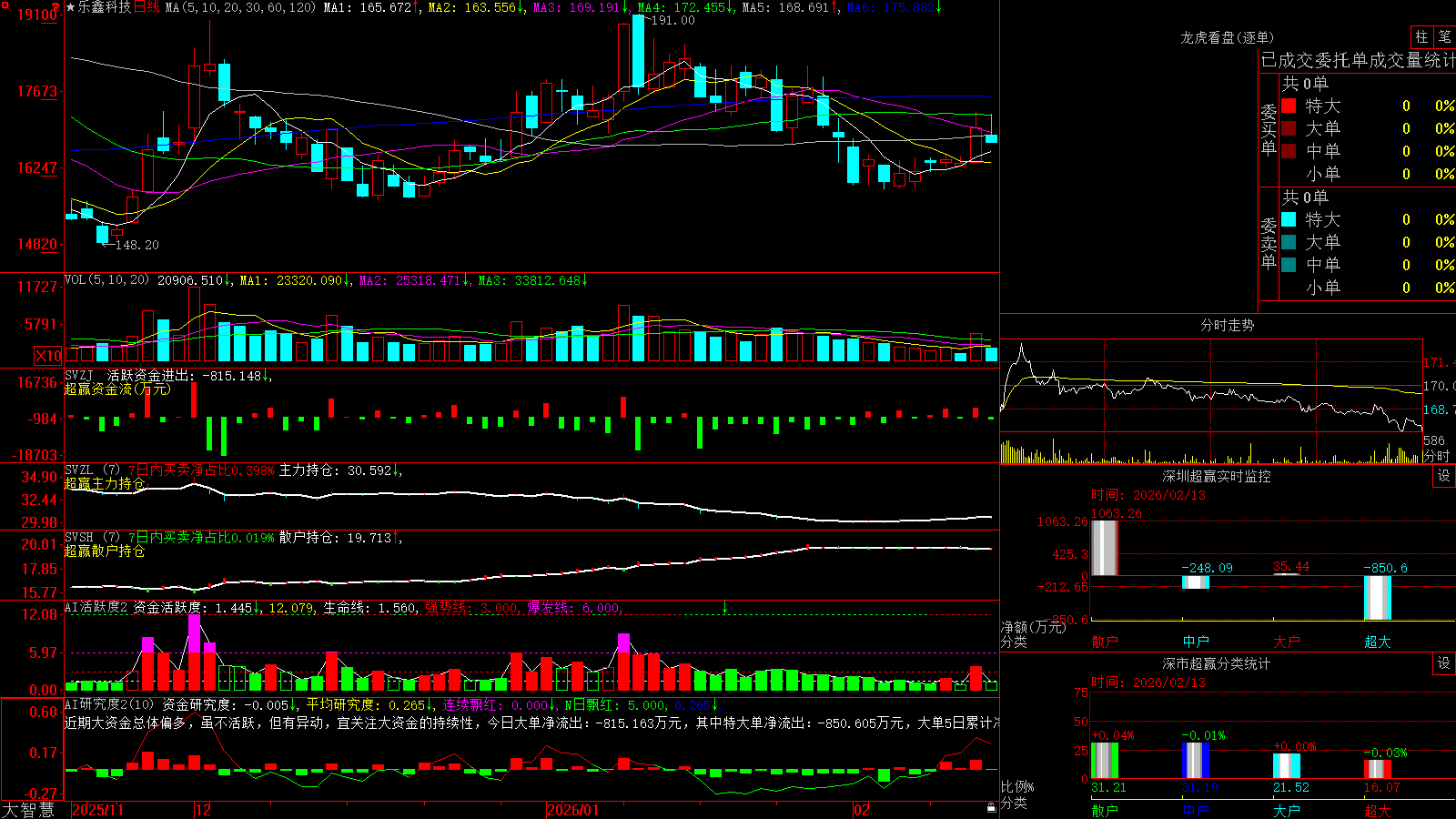Jump to the 02 month timeline marker
This screenshot has height=819, width=1456.
[862, 810]
